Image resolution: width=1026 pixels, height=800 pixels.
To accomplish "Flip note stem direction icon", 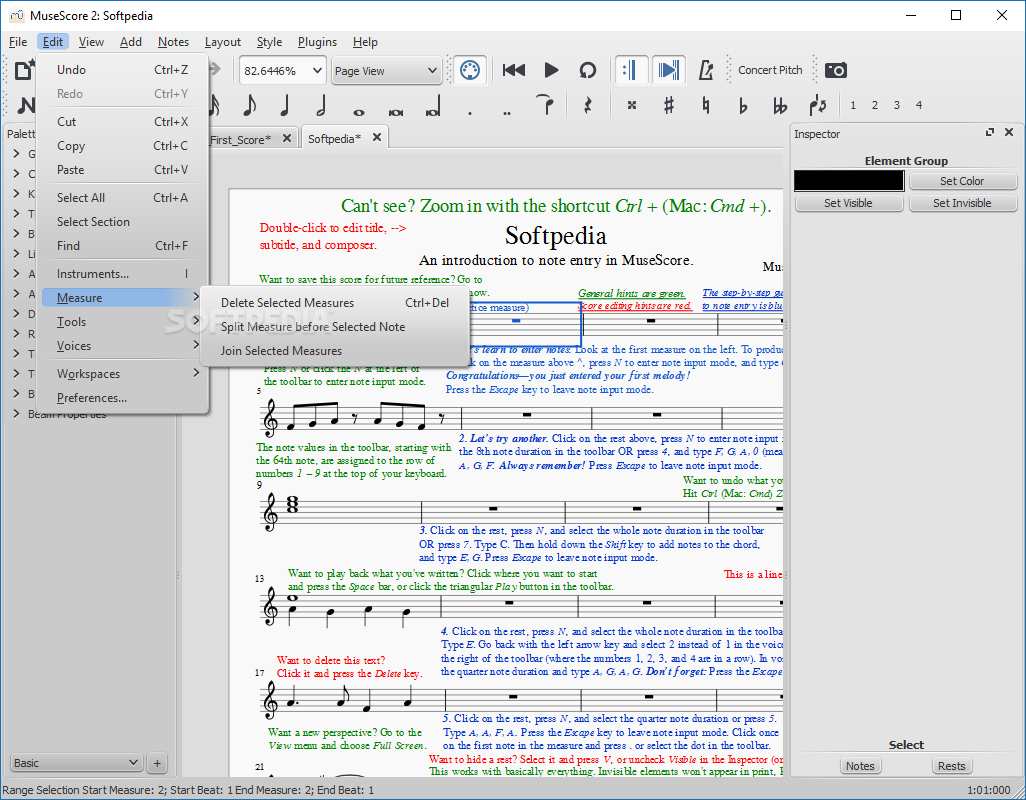I will click(817, 105).
